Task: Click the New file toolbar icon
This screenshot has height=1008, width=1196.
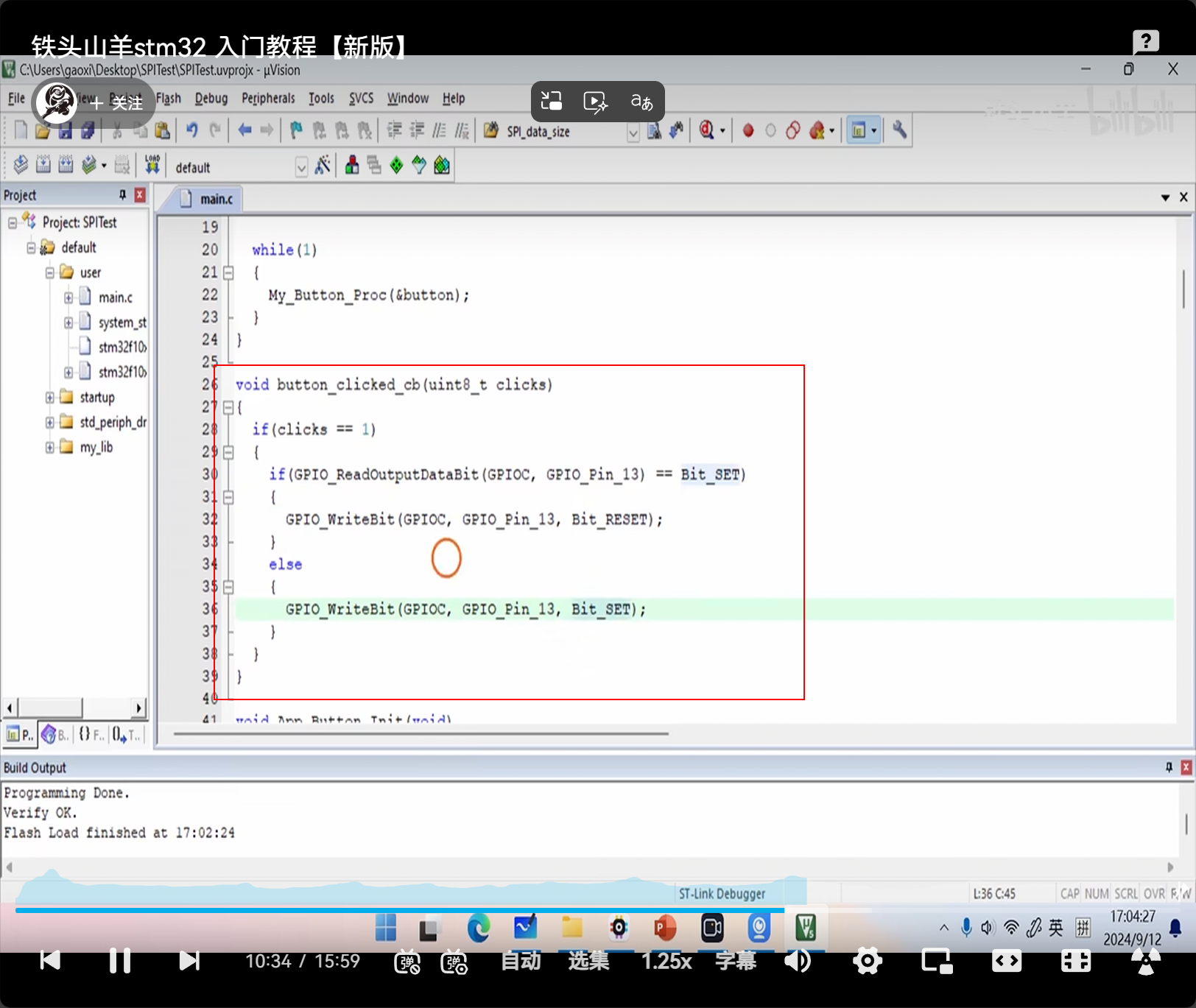Action: (x=21, y=131)
